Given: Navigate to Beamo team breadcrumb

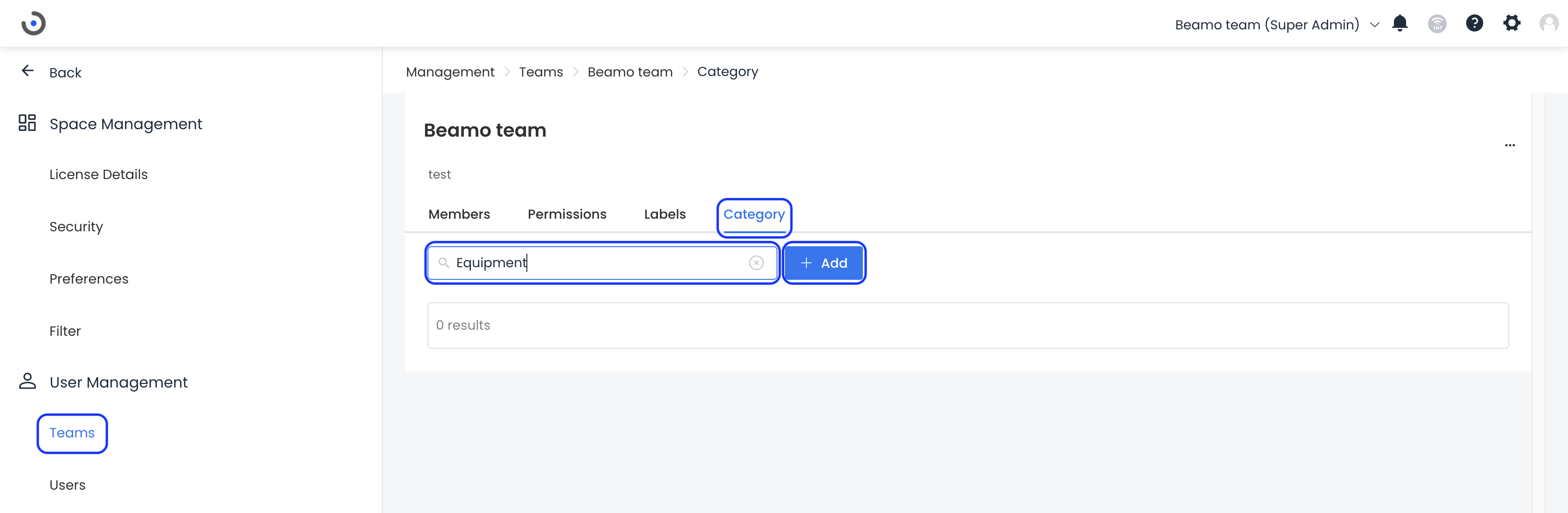Looking at the screenshot, I should coord(630,72).
